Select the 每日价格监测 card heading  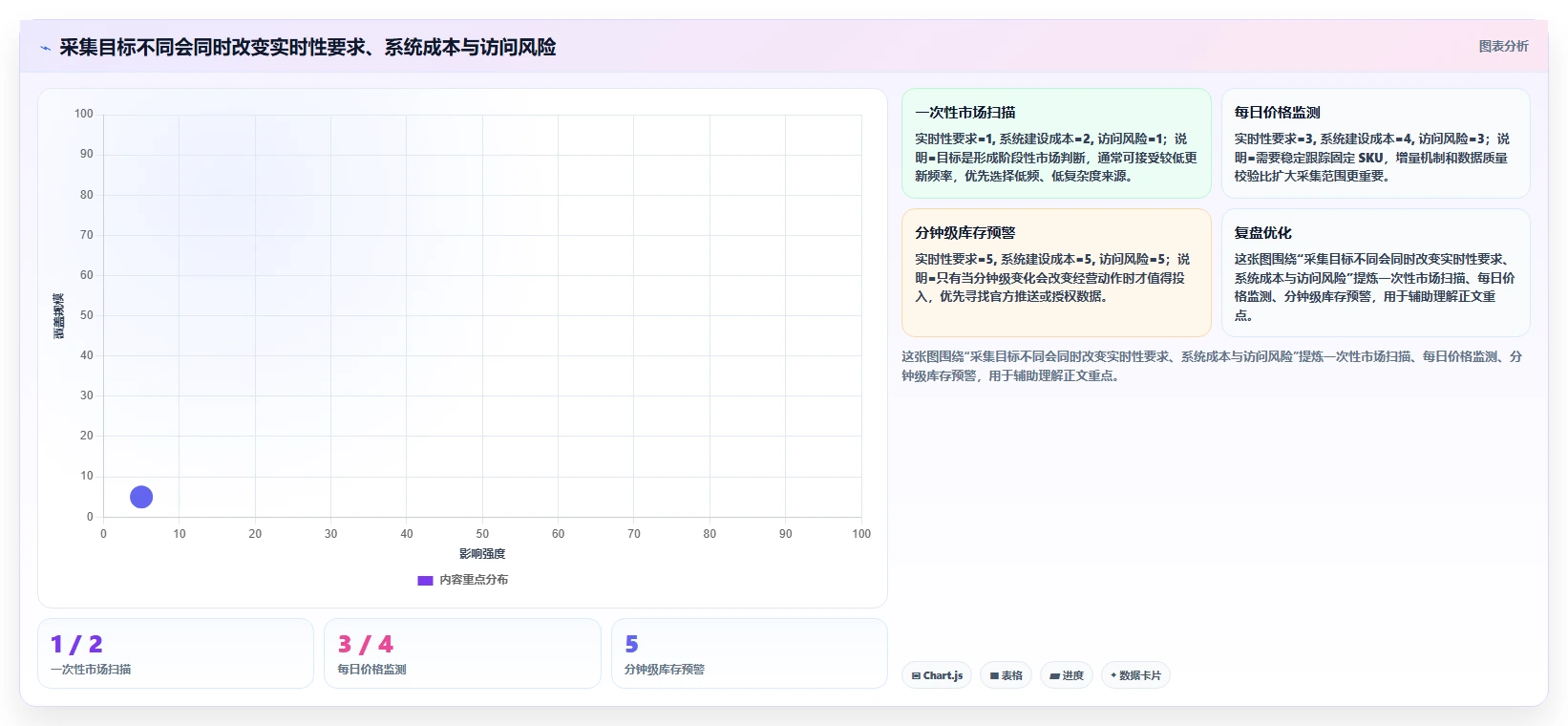click(x=1277, y=113)
